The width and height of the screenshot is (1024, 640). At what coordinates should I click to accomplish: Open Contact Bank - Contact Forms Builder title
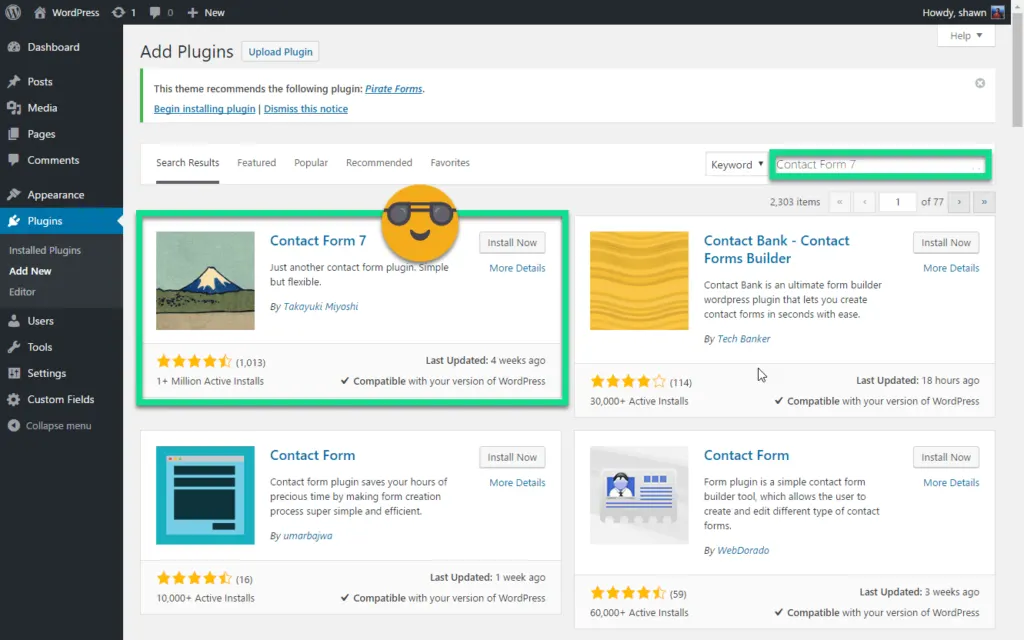(776, 249)
